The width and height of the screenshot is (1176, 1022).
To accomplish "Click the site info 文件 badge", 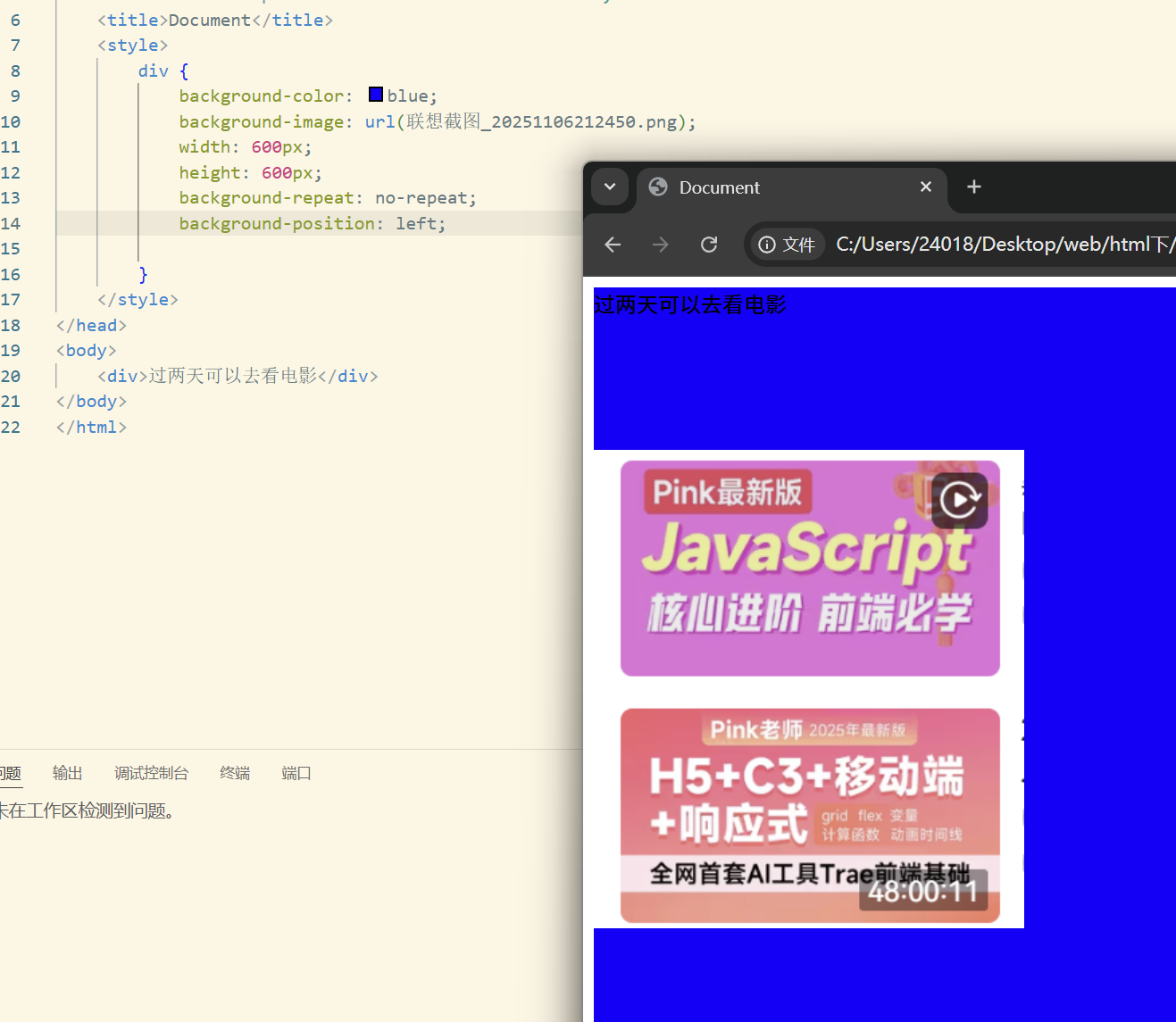I will point(788,245).
